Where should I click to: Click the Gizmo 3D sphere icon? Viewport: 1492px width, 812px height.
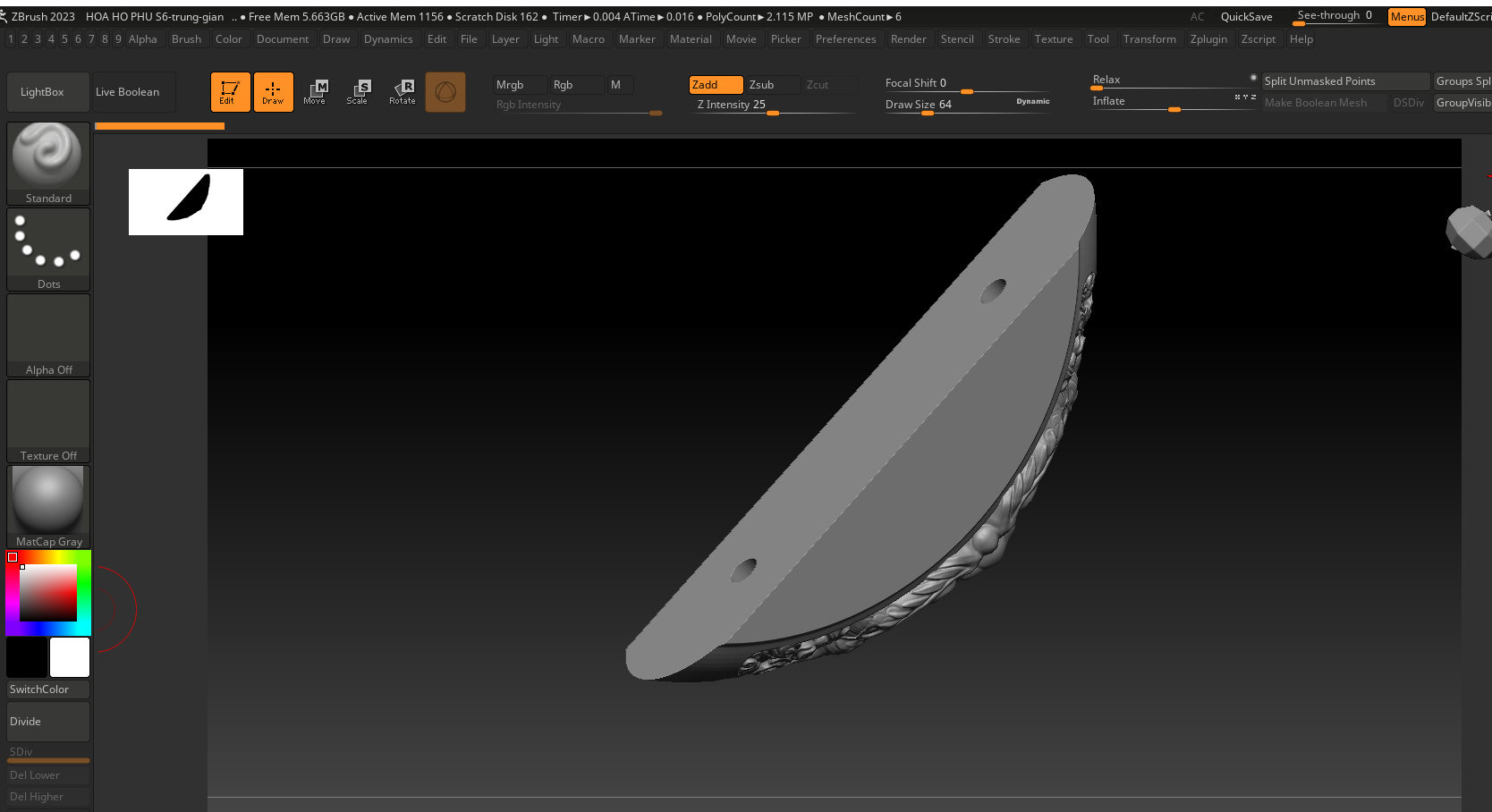445,91
